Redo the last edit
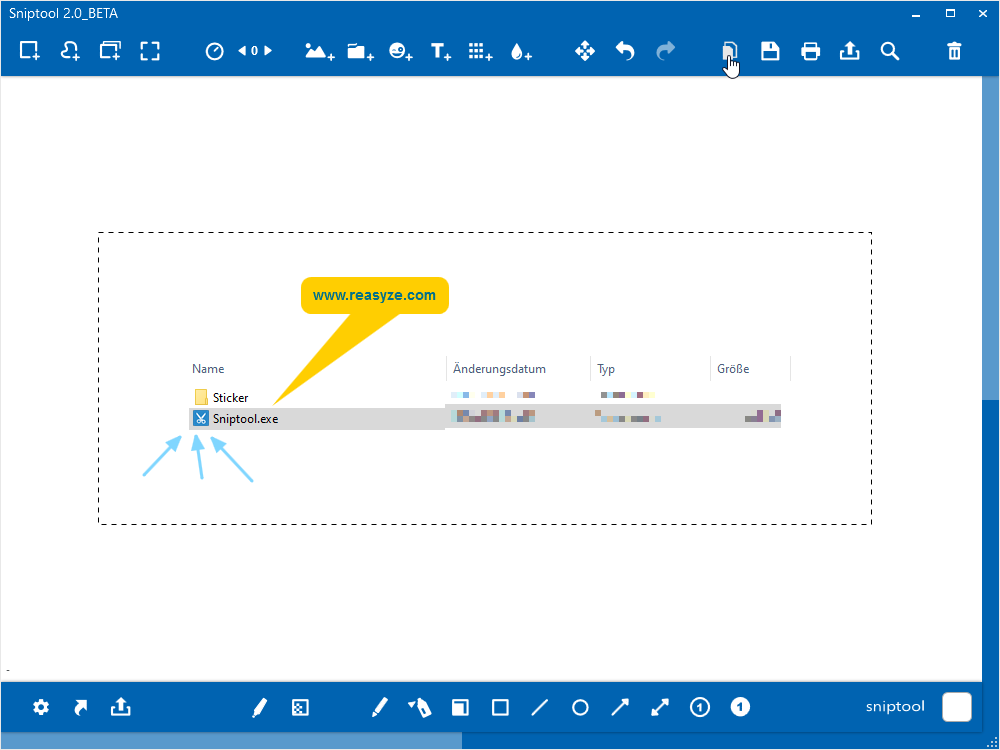Viewport: 1000px width, 750px height. click(x=665, y=50)
